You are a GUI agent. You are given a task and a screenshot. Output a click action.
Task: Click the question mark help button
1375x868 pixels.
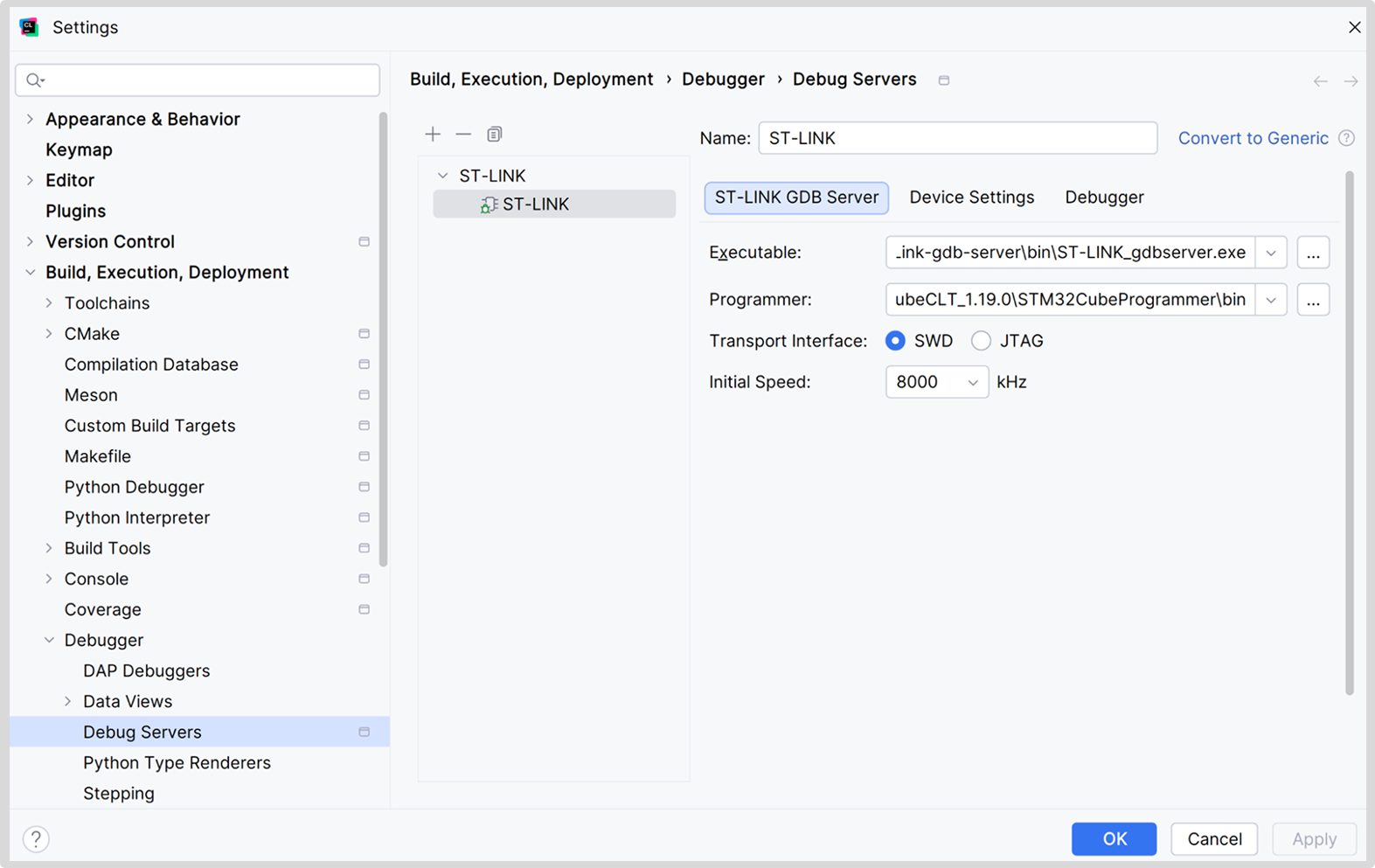point(36,839)
